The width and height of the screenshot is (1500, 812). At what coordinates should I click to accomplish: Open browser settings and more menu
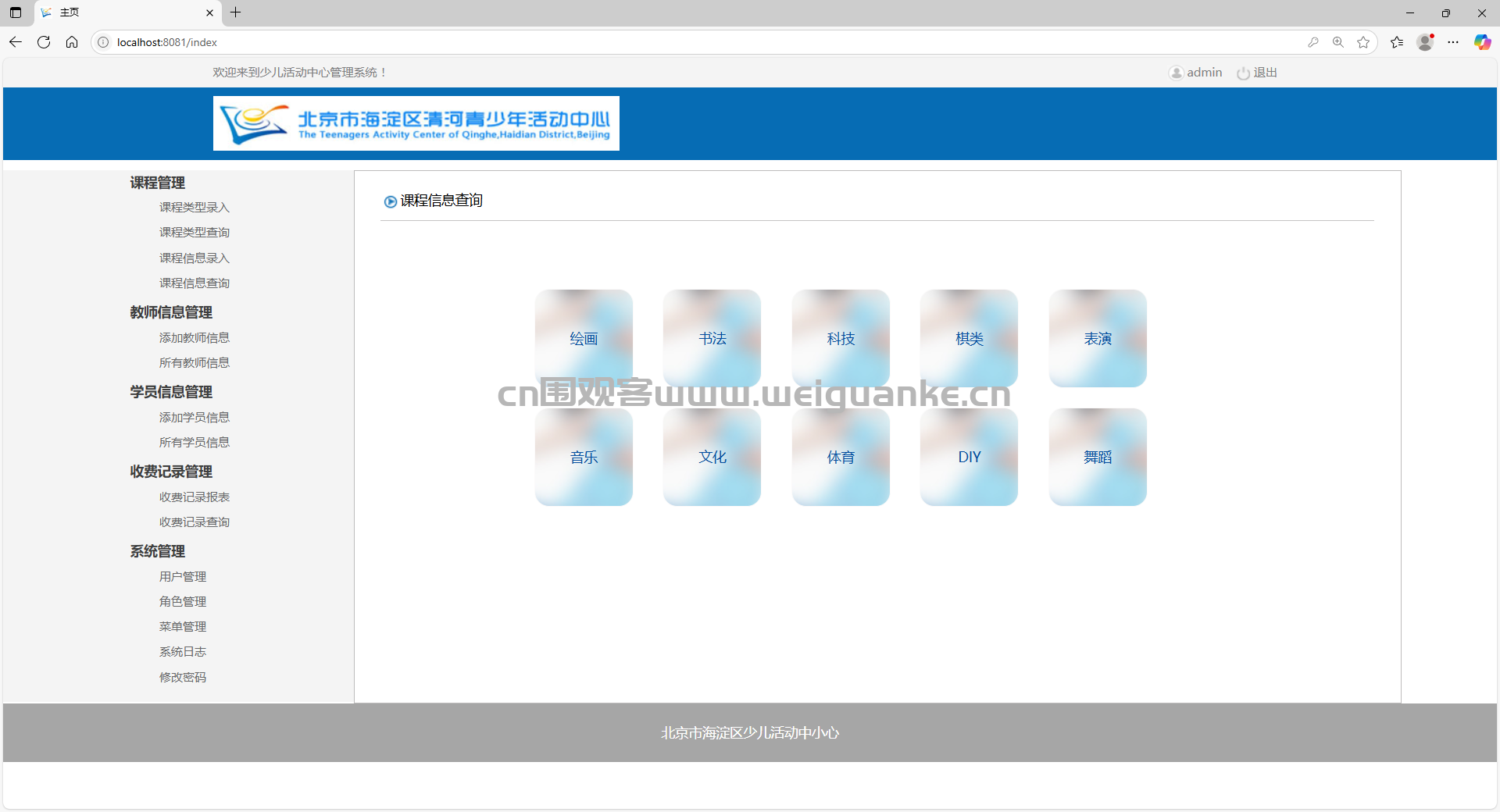(1453, 42)
